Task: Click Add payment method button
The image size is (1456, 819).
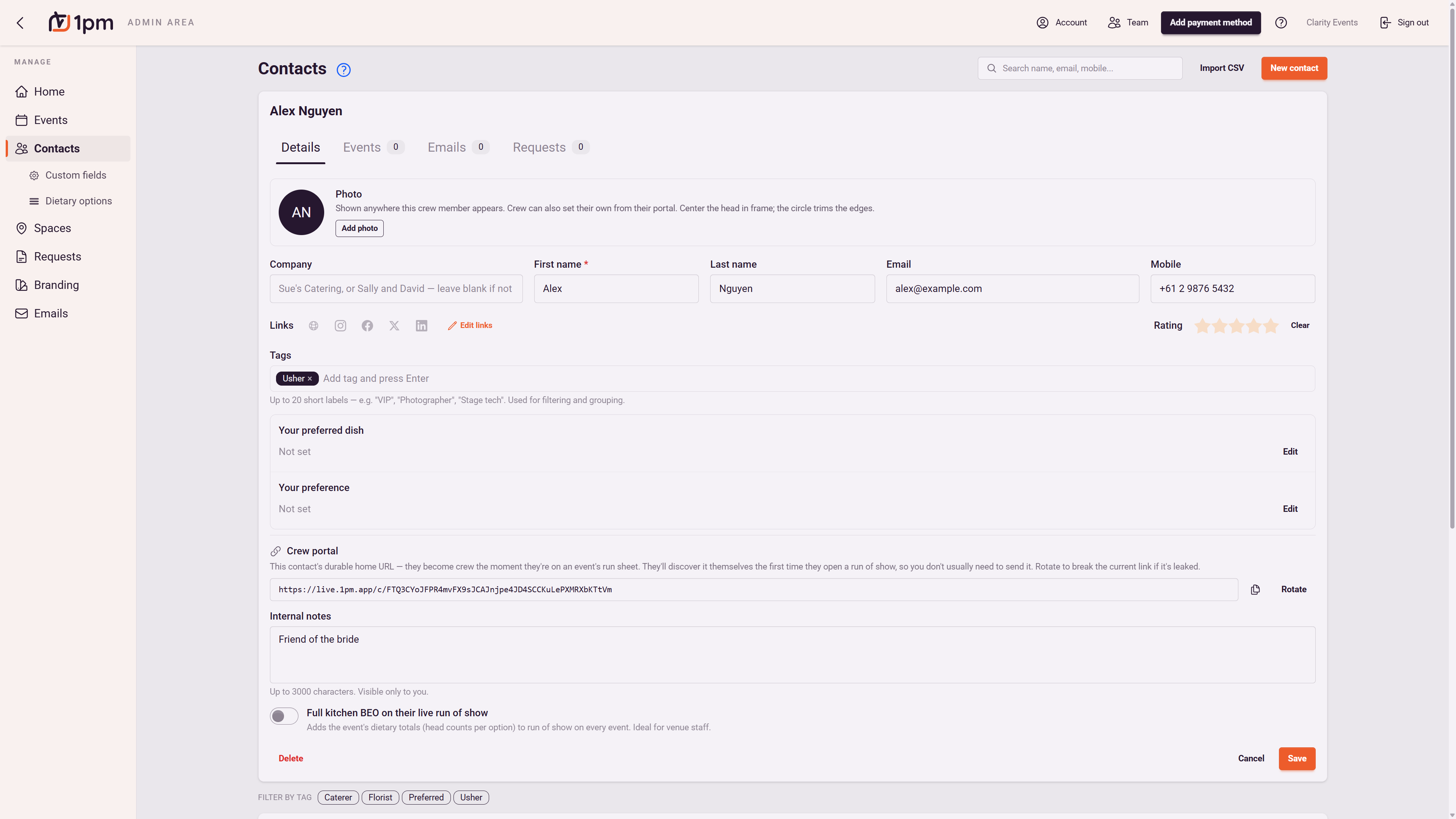Action: pyautogui.click(x=1211, y=23)
